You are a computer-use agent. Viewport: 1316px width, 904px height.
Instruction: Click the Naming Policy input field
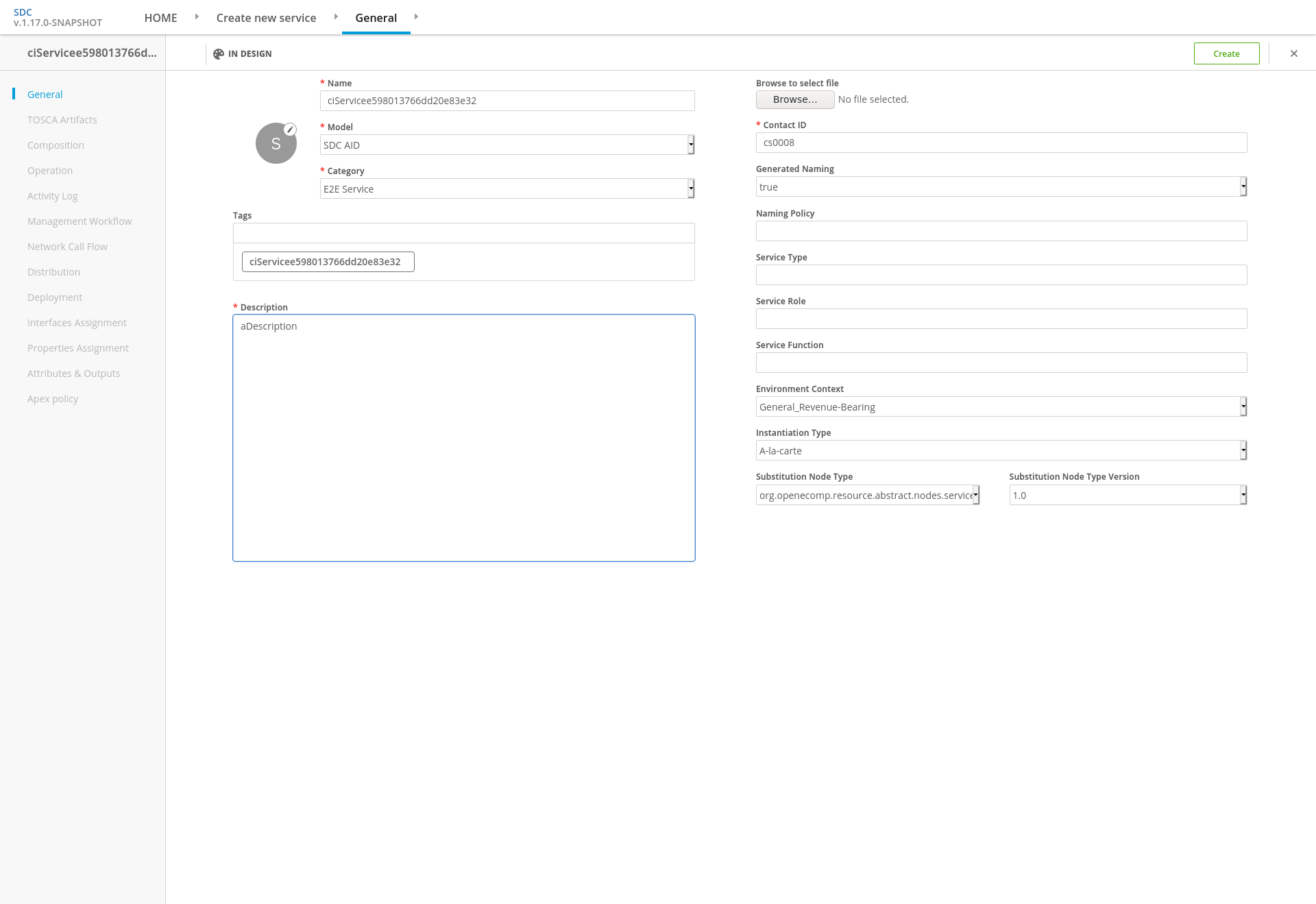(1001, 231)
